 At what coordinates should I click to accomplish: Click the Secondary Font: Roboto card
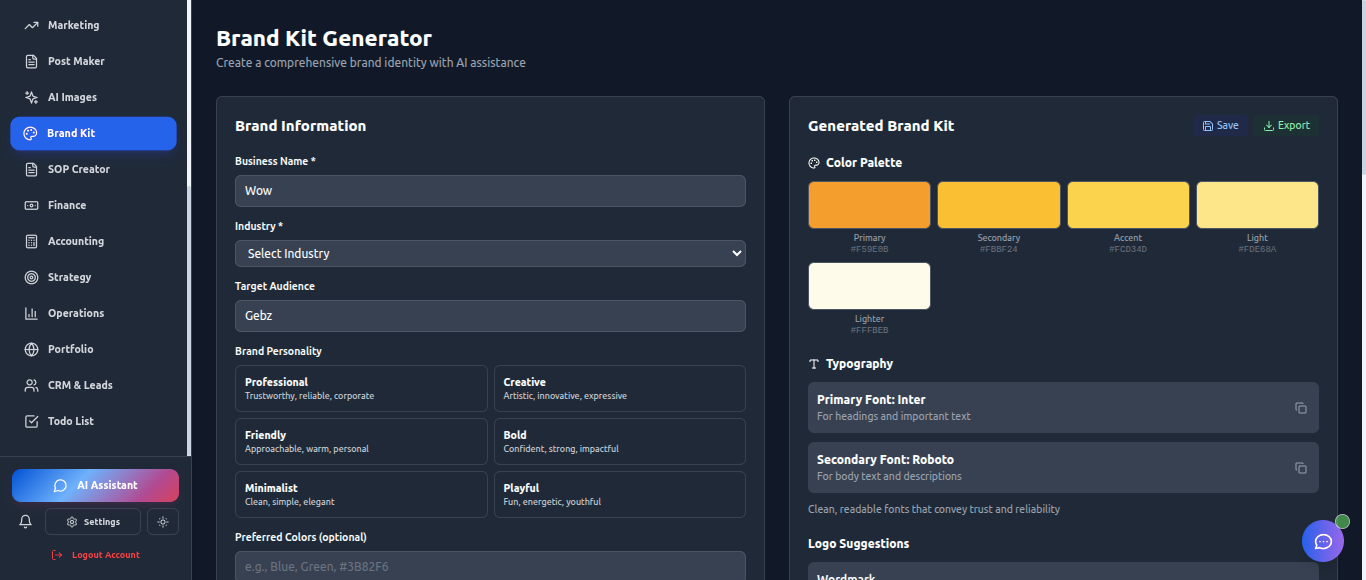point(1063,467)
